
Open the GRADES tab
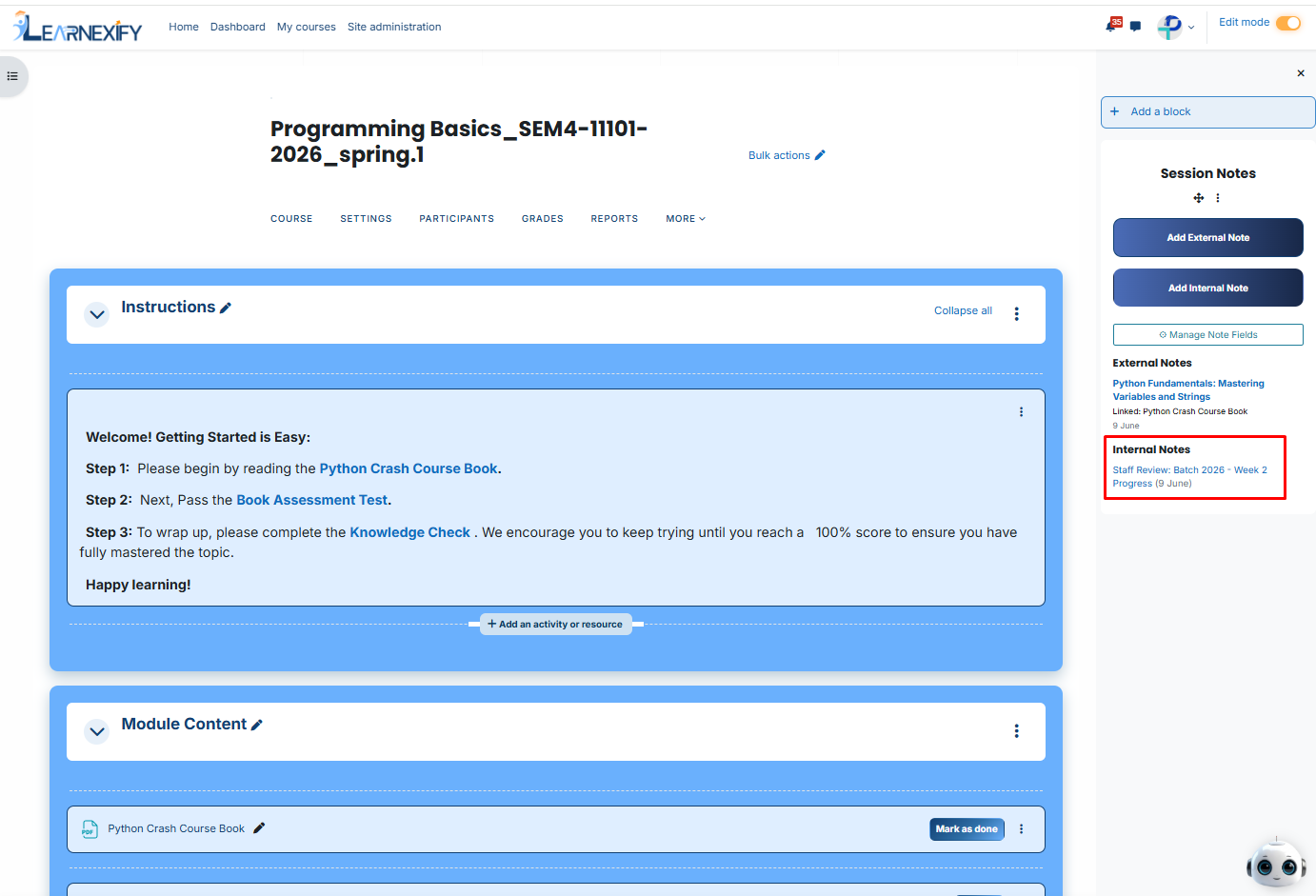[x=543, y=219]
